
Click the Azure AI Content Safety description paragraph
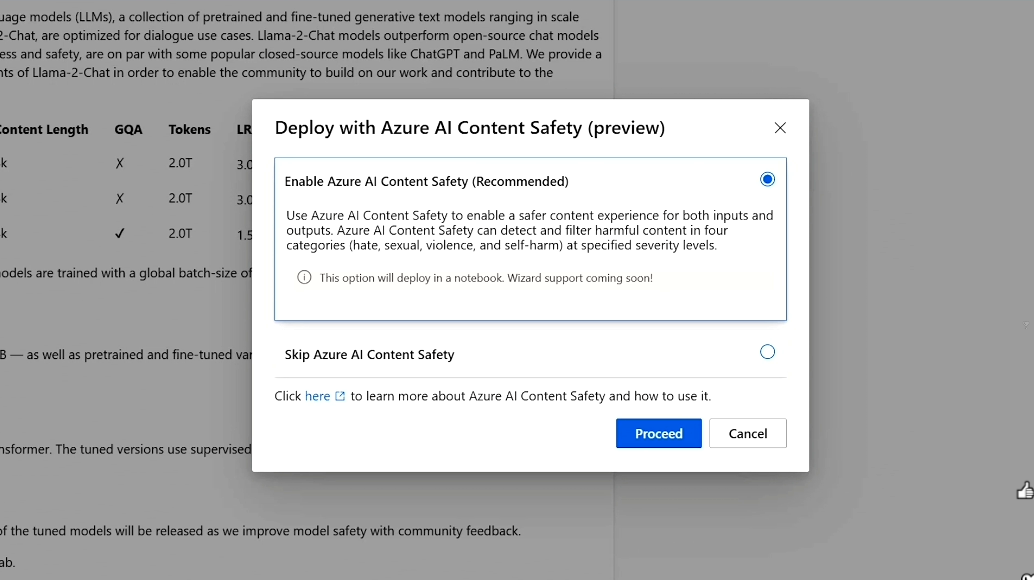click(529, 230)
